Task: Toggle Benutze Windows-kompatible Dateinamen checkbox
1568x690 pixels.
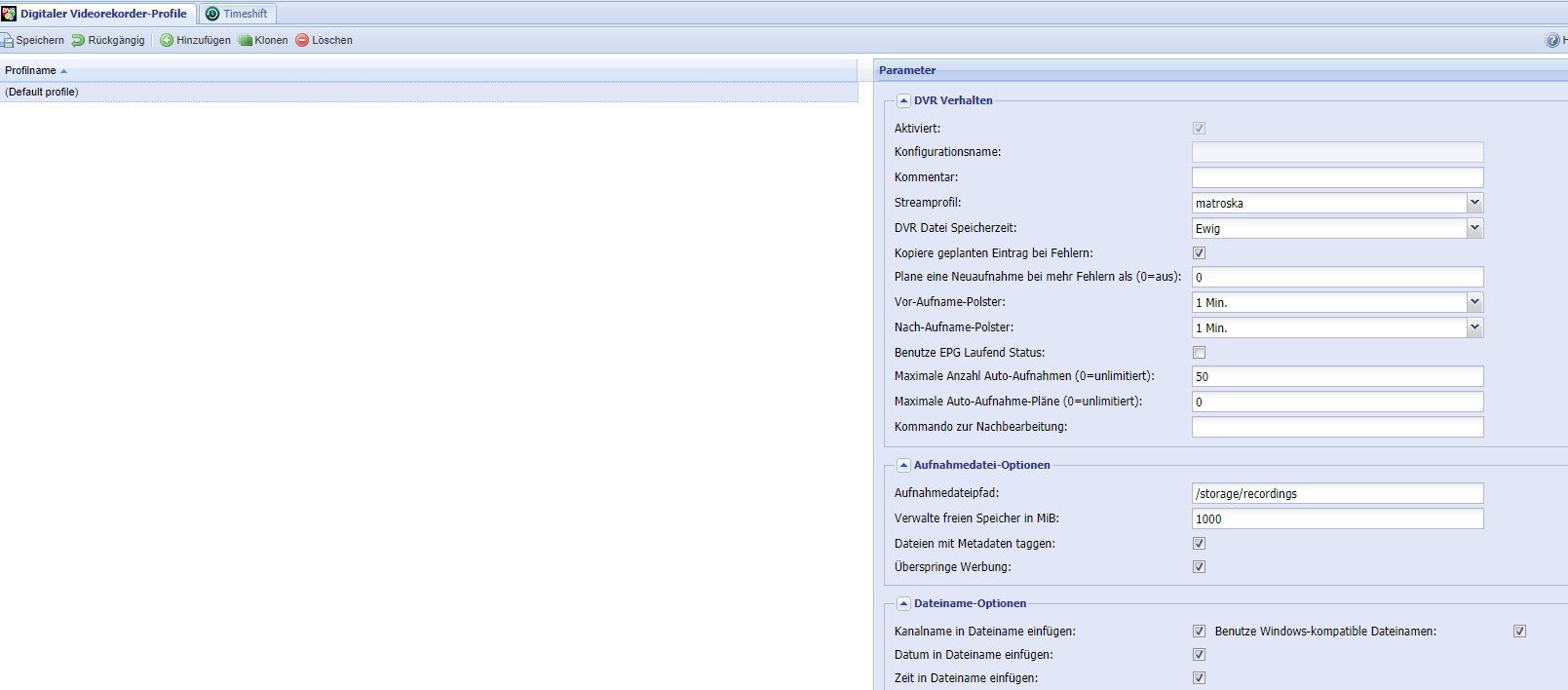Action: pos(1519,631)
